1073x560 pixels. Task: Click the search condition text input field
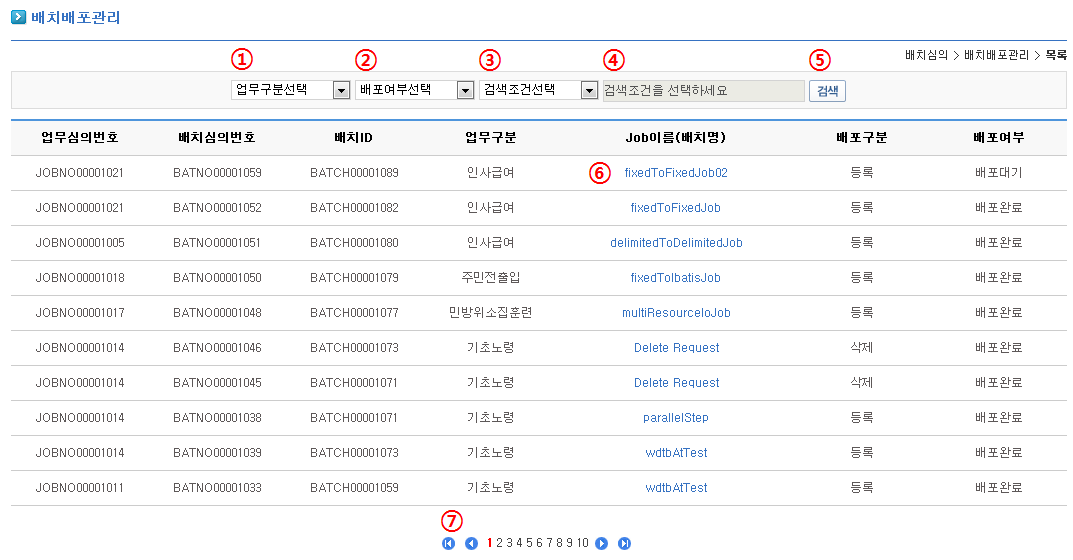703,90
